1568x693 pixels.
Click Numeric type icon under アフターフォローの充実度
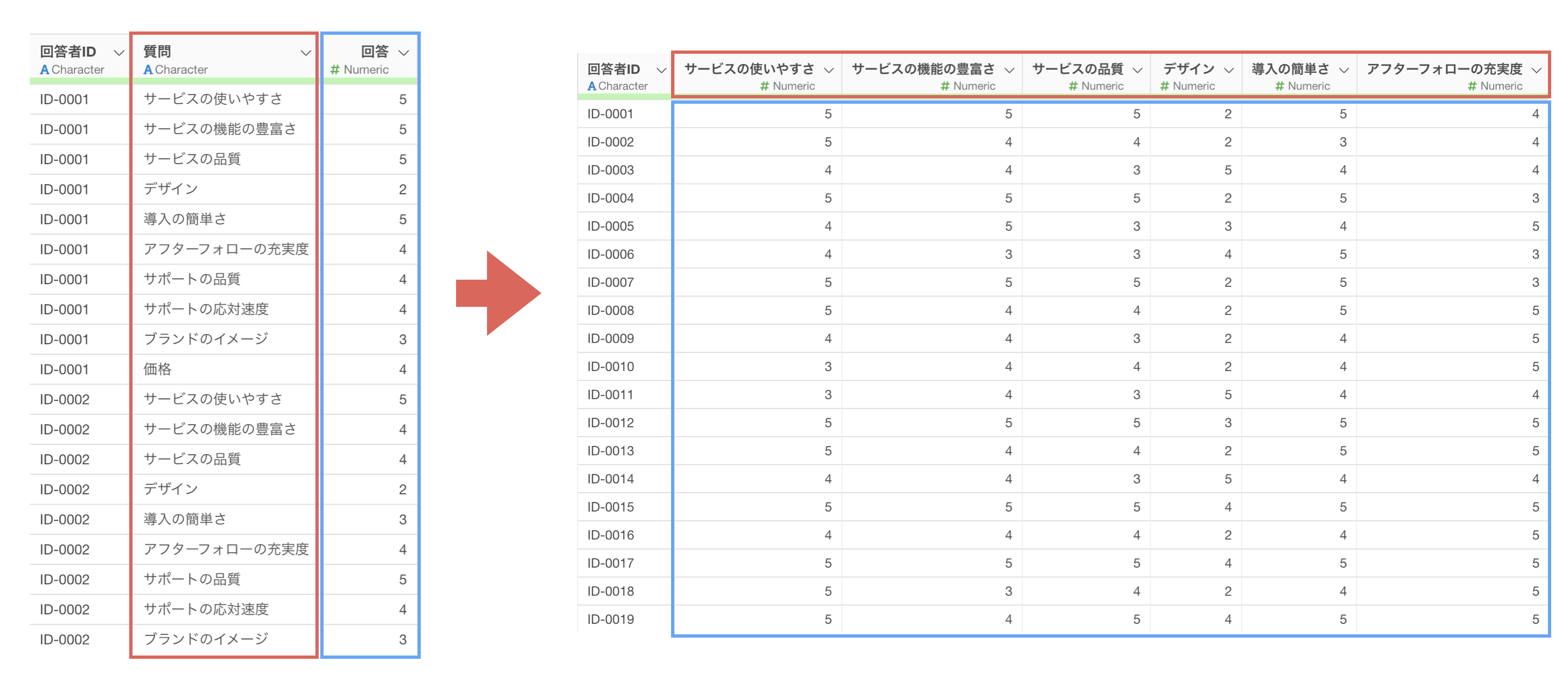[1472, 86]
